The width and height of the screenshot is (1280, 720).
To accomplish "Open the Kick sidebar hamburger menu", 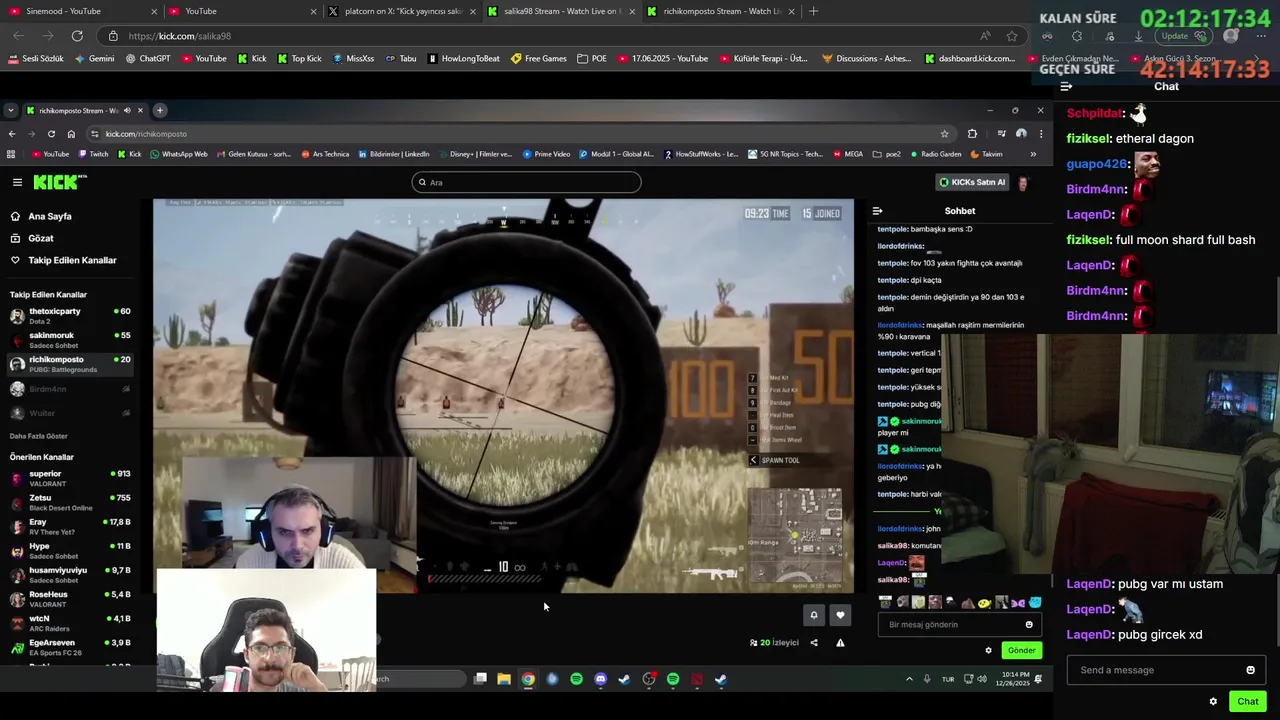I will [17, 182].
